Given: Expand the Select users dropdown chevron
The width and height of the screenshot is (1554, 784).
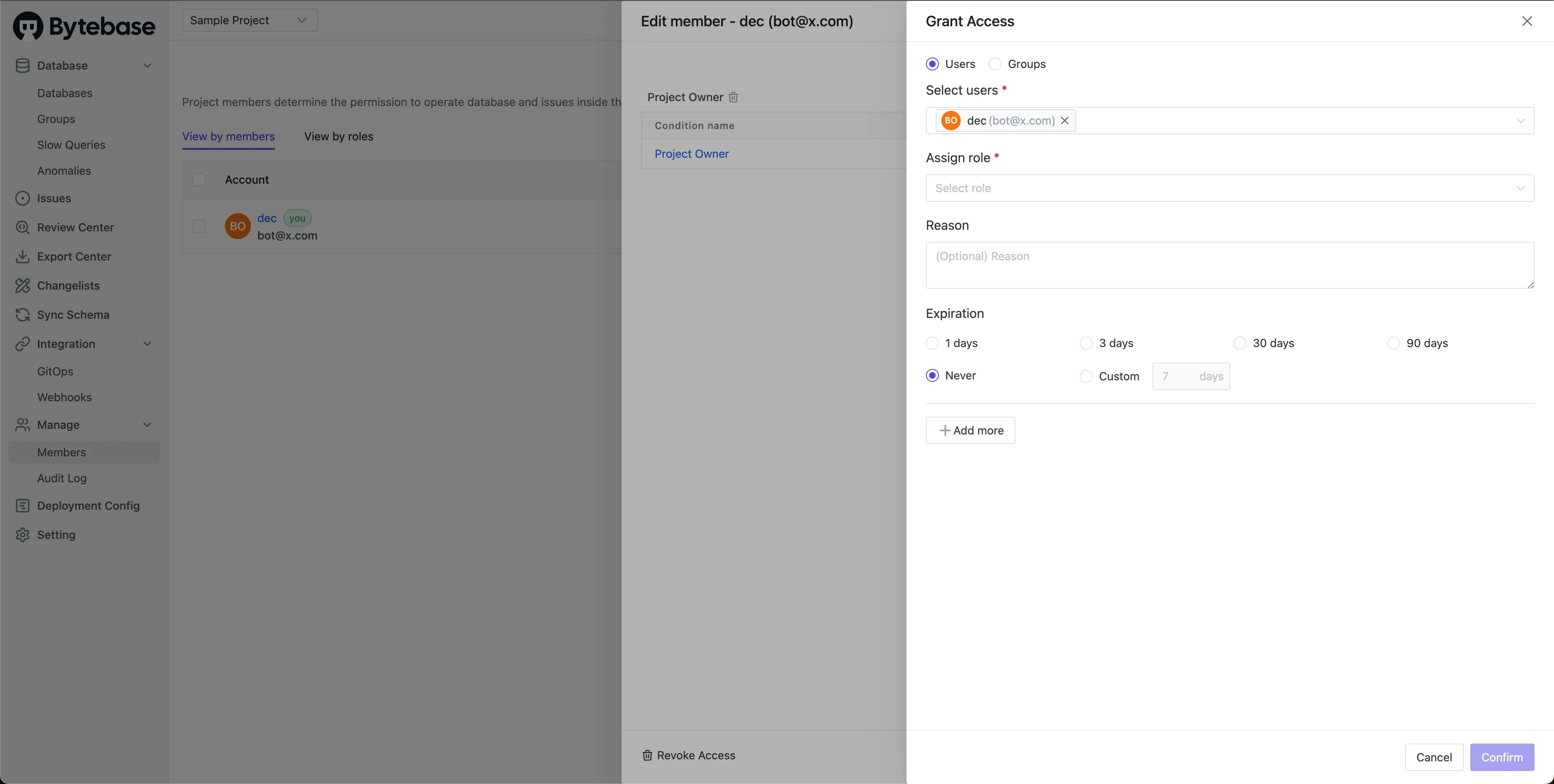Looking at the screenshot, I should coord(1520,121).
